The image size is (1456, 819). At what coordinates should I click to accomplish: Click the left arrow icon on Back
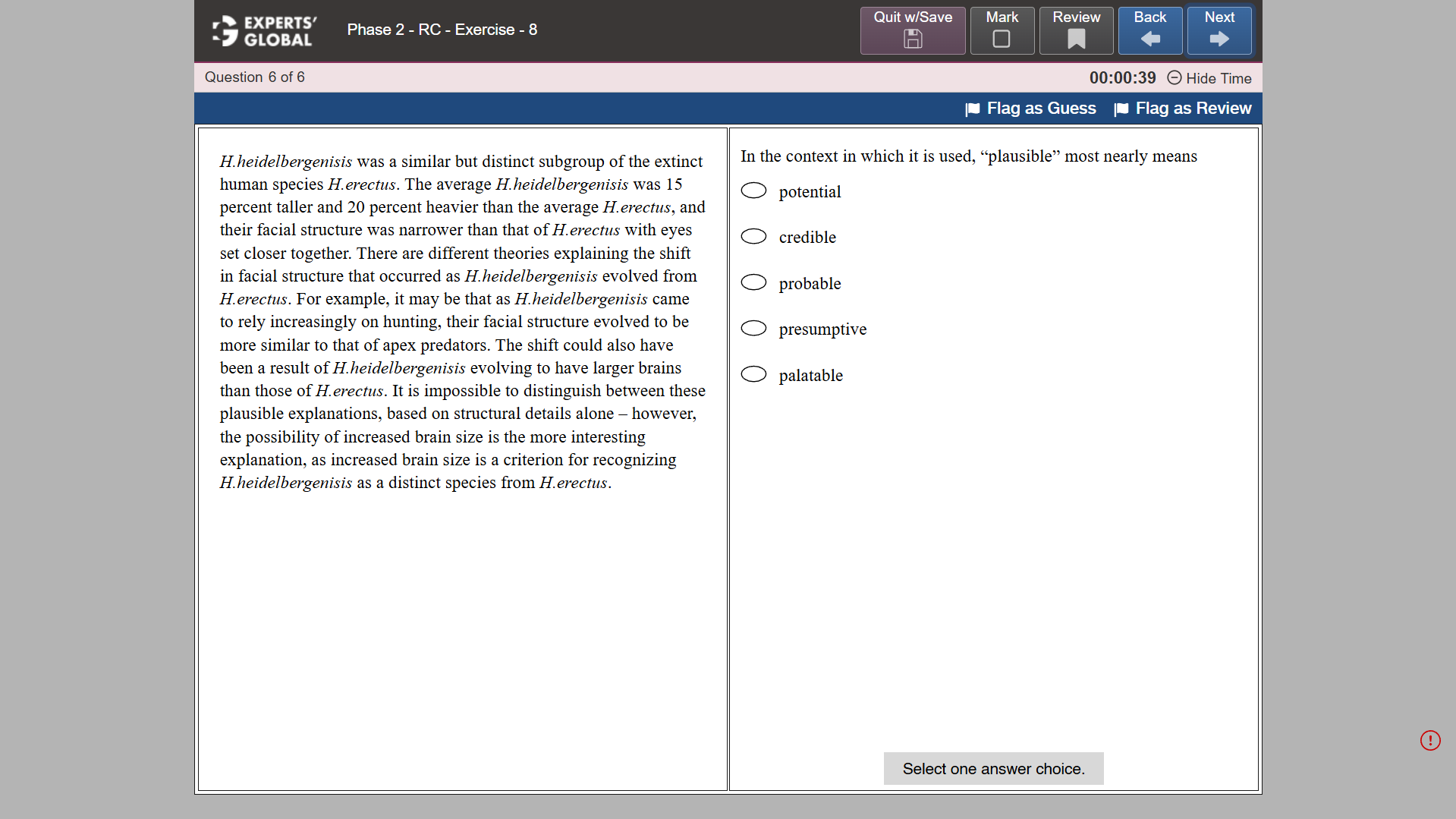point(1149,38)
